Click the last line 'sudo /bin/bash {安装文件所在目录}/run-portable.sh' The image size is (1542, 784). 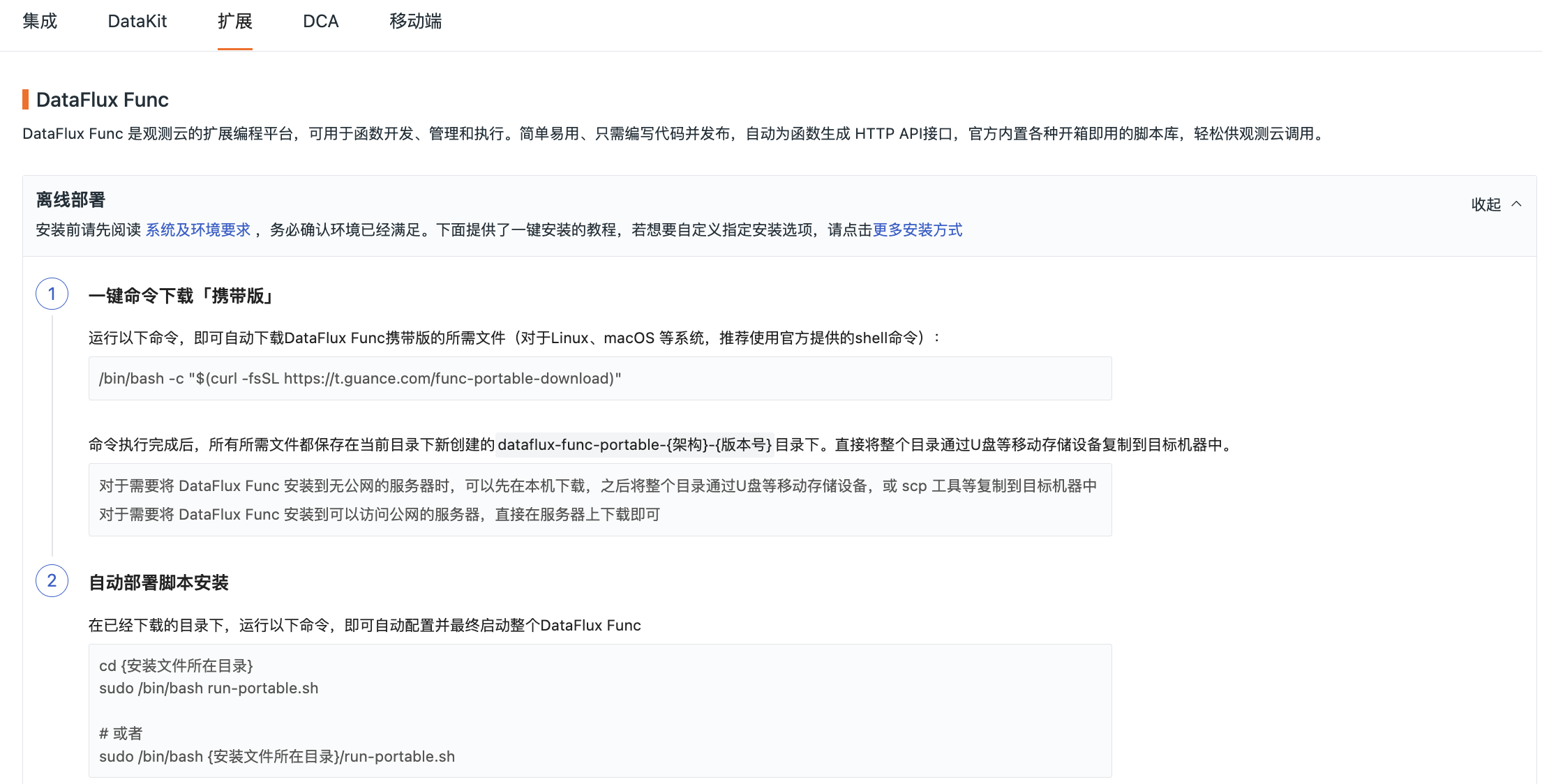277,757
